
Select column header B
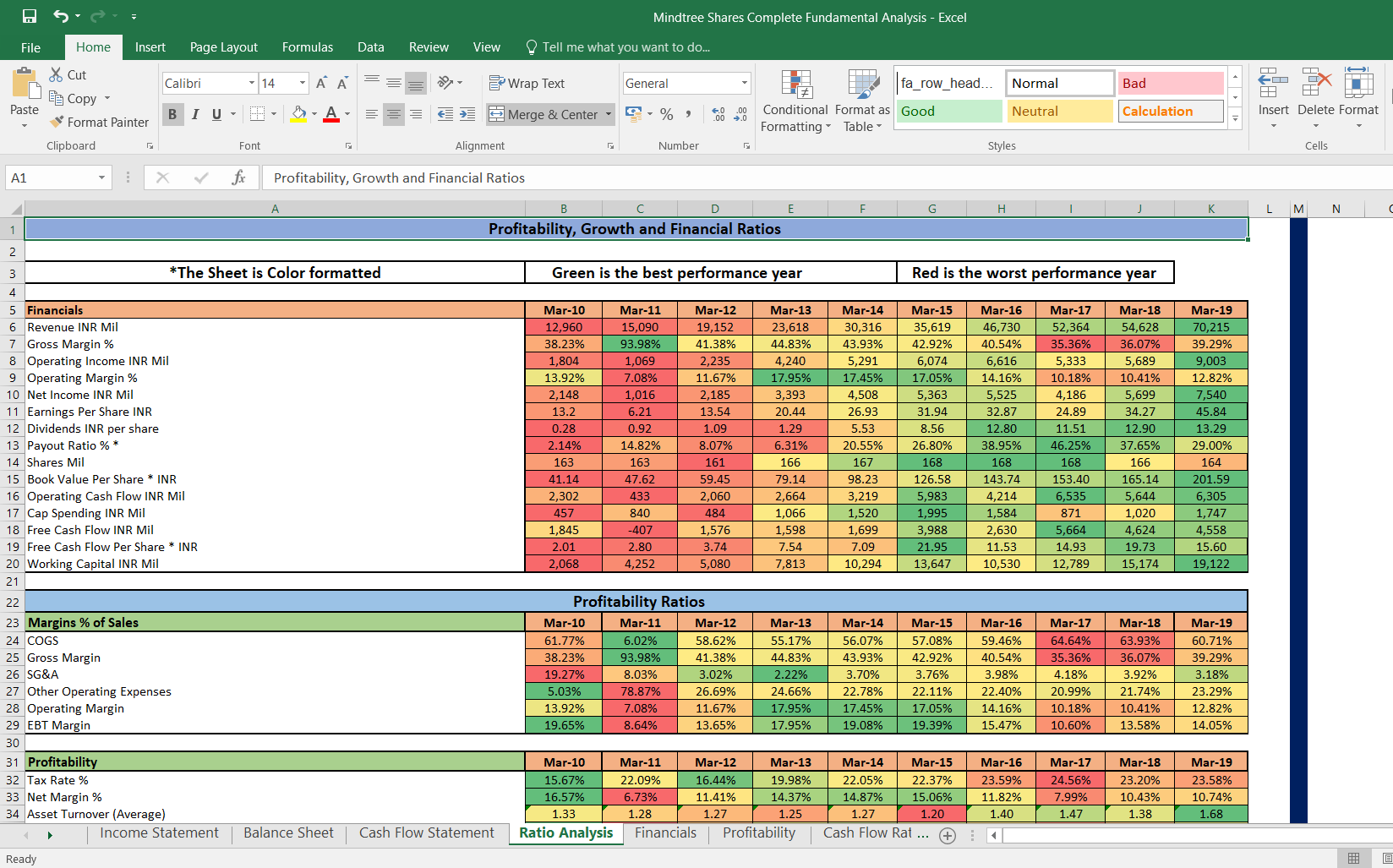click(564, 209)
